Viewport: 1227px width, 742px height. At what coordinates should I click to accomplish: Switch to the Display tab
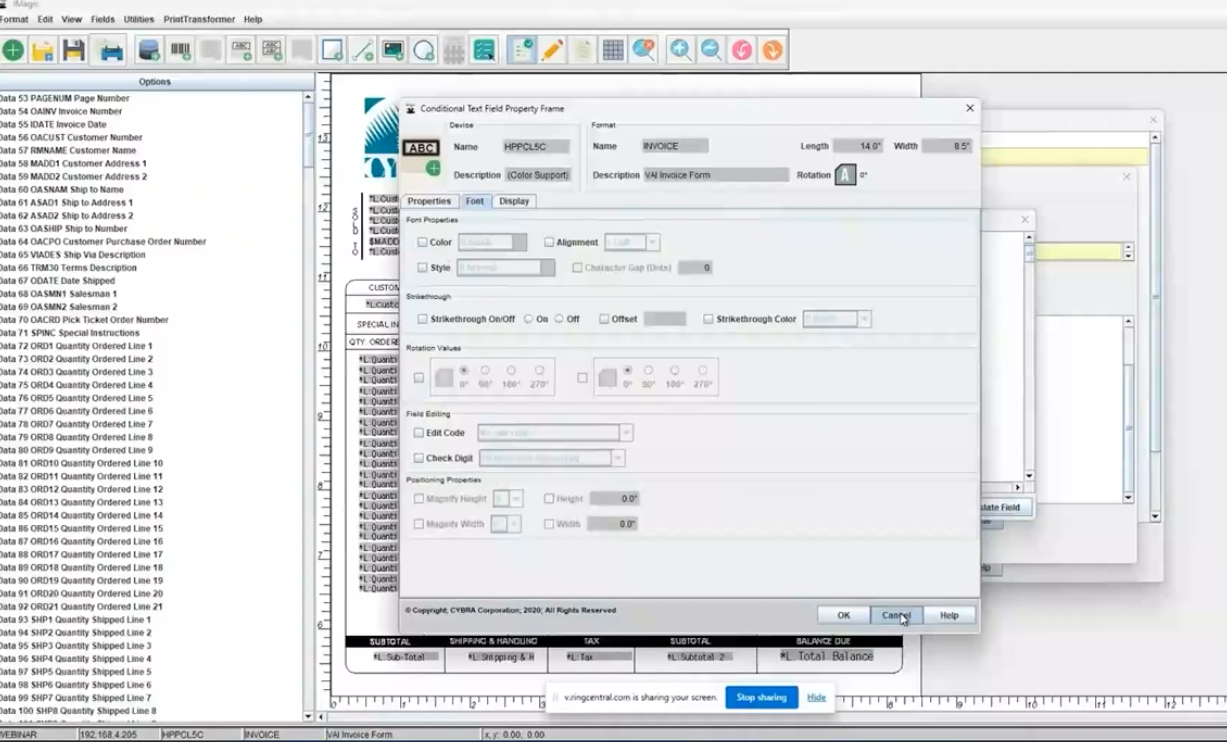514,201
